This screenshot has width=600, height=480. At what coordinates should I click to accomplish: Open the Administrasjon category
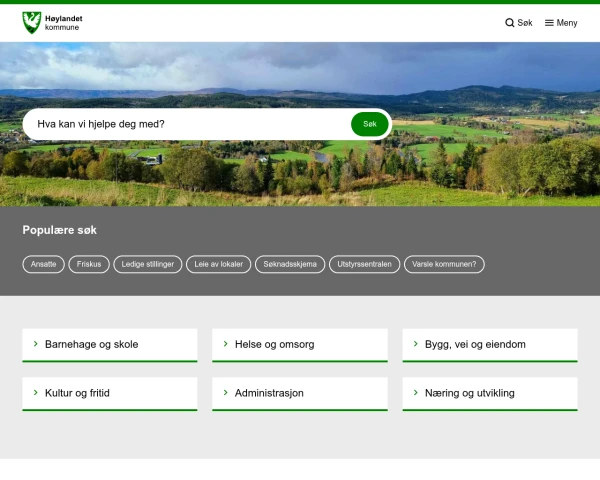pyautogui.click(x=300, y=394)
